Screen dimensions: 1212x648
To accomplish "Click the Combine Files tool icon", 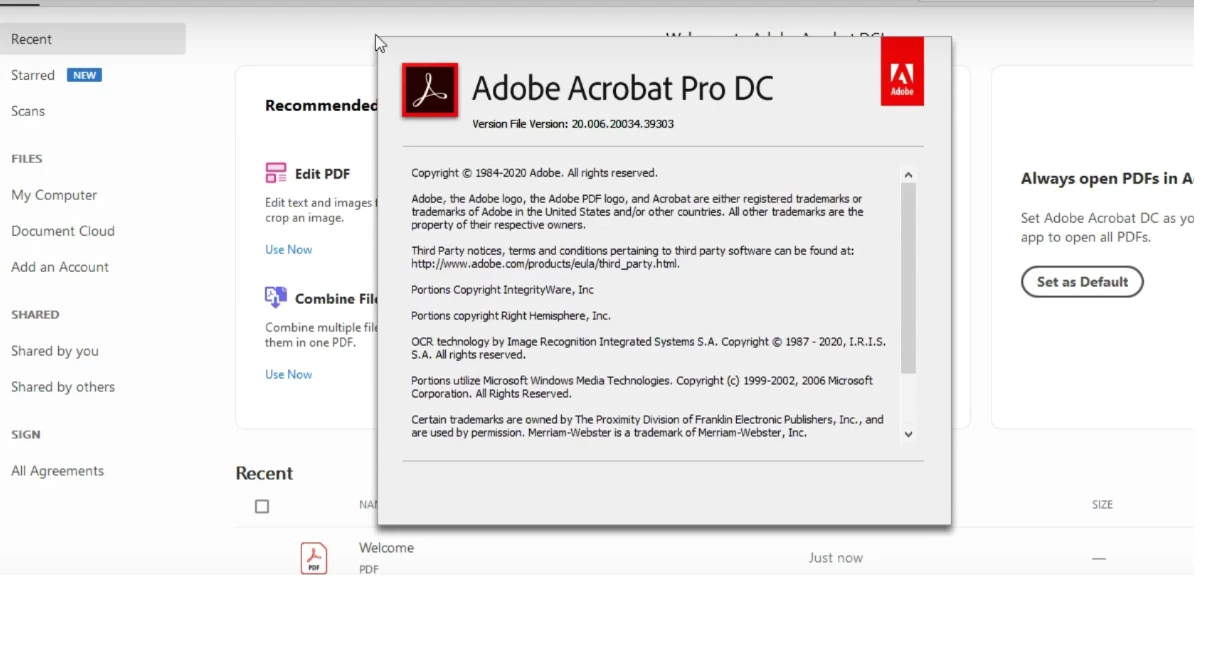I will 276,297.
